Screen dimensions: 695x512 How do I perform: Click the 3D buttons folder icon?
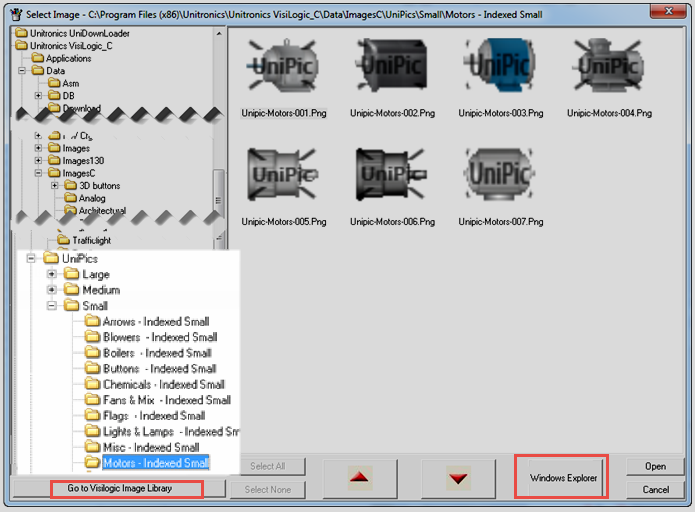[70, 185]
